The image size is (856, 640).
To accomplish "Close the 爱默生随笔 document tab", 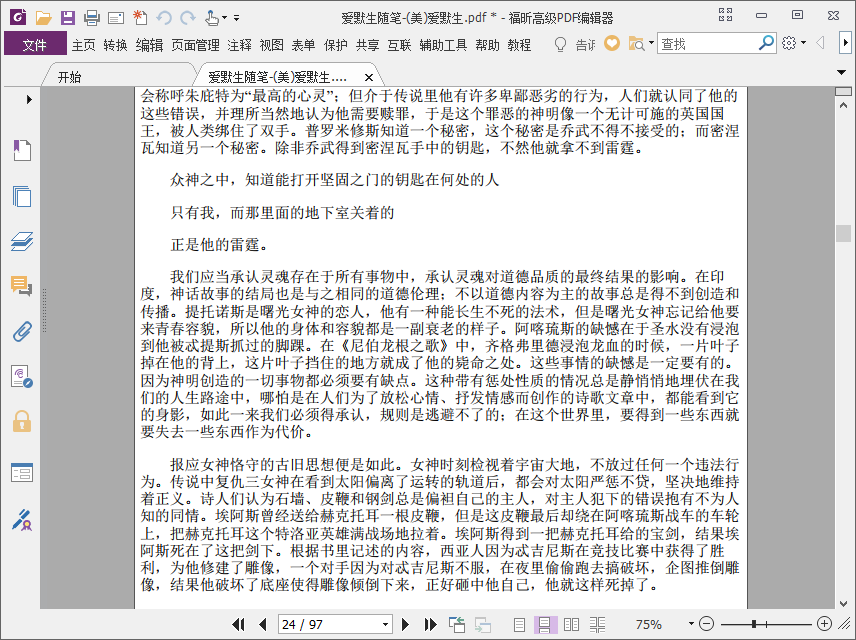I will [x=369, y=78].
